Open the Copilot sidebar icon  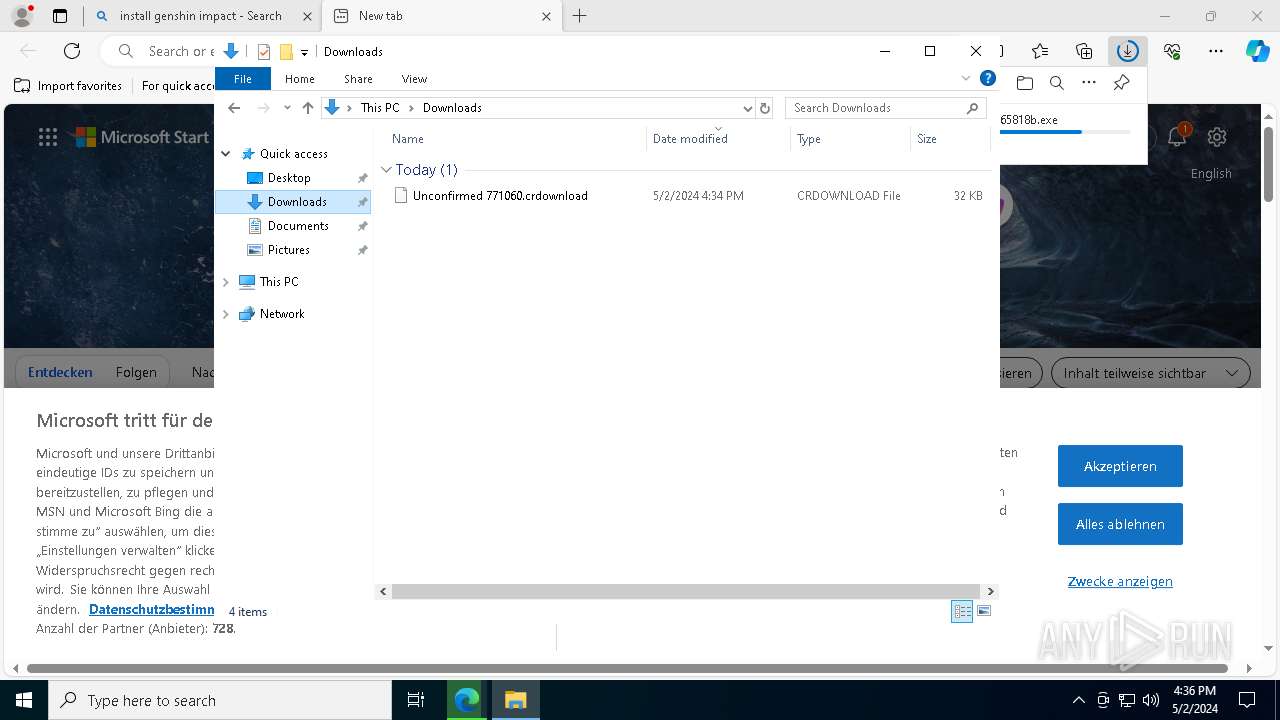tap(1257, 51)
